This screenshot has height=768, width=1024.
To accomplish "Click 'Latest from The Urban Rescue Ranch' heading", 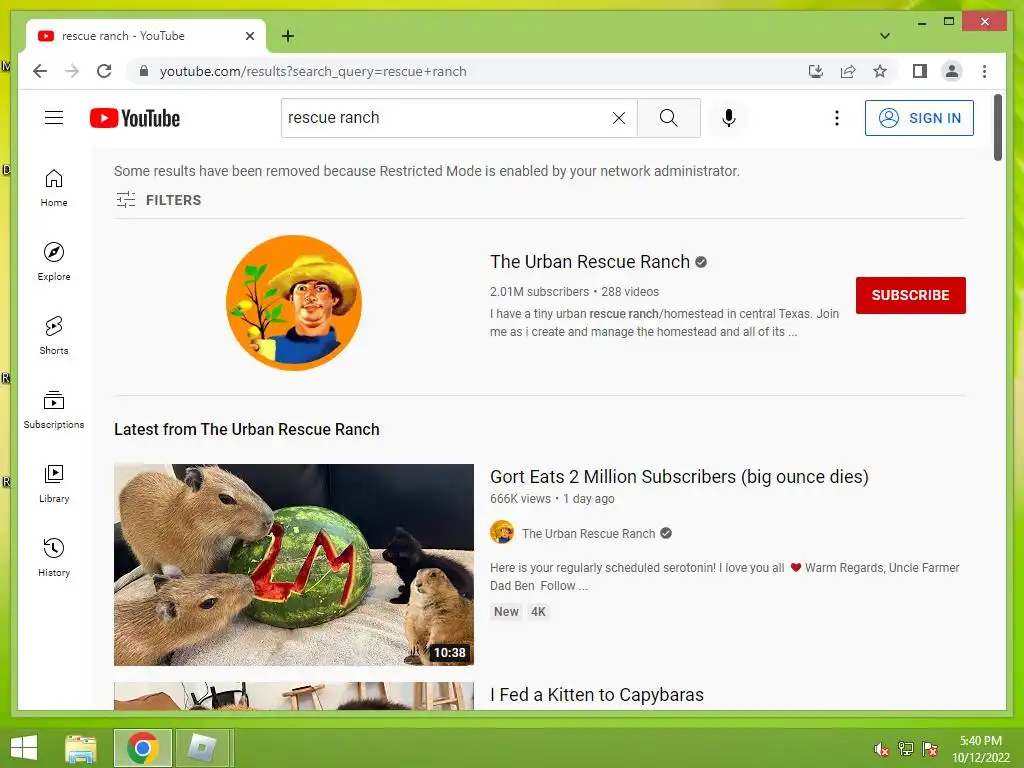I will pos(246,429).
